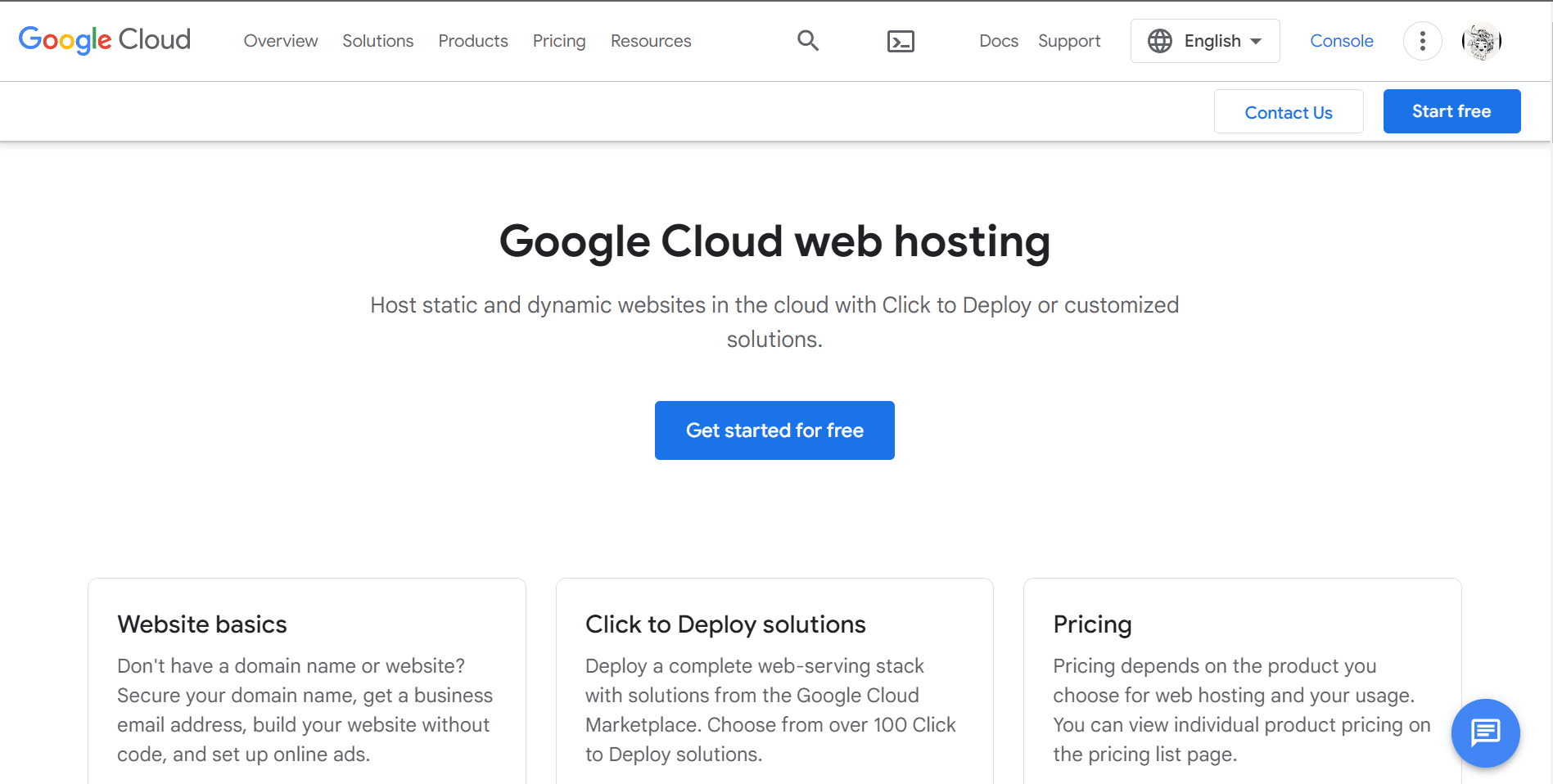Open the Docs link
Image resolution: width=1553 pixels, height=784 pixels.
point(999,41)
